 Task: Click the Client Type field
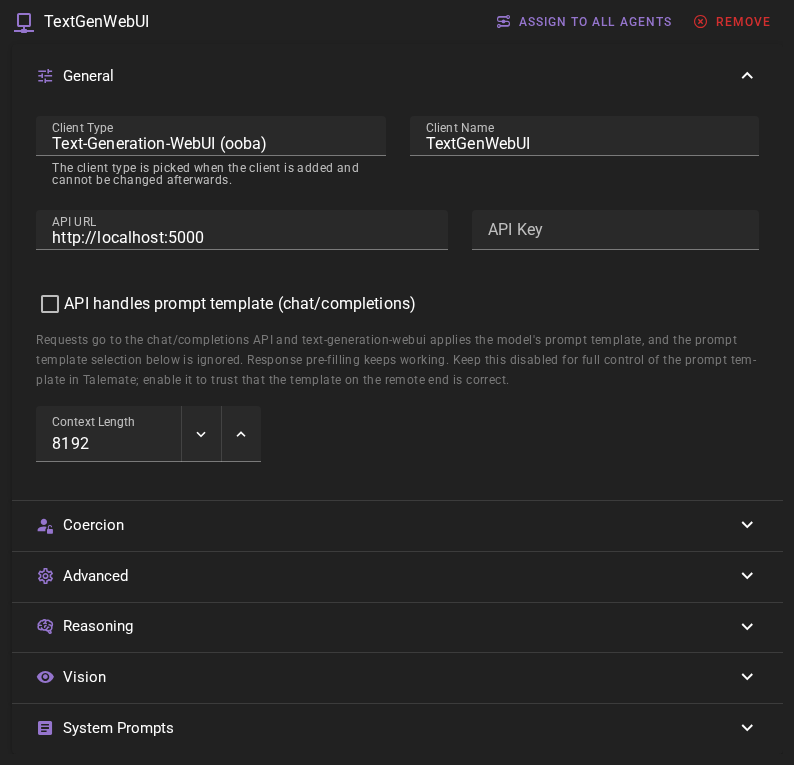(x=211, y=136)
